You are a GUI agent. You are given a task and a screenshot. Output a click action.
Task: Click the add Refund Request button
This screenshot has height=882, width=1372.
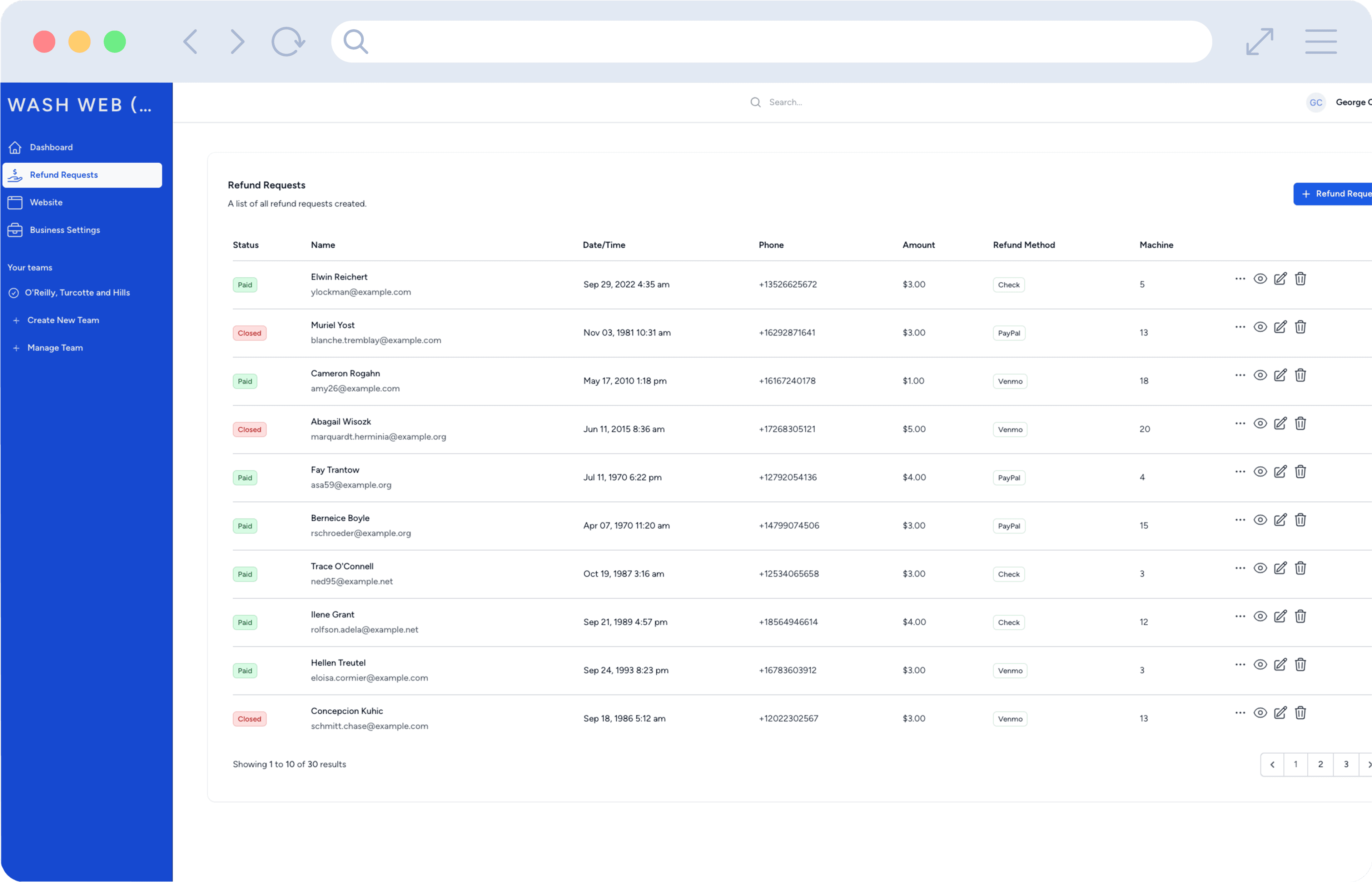click(x=1332, y=194)
